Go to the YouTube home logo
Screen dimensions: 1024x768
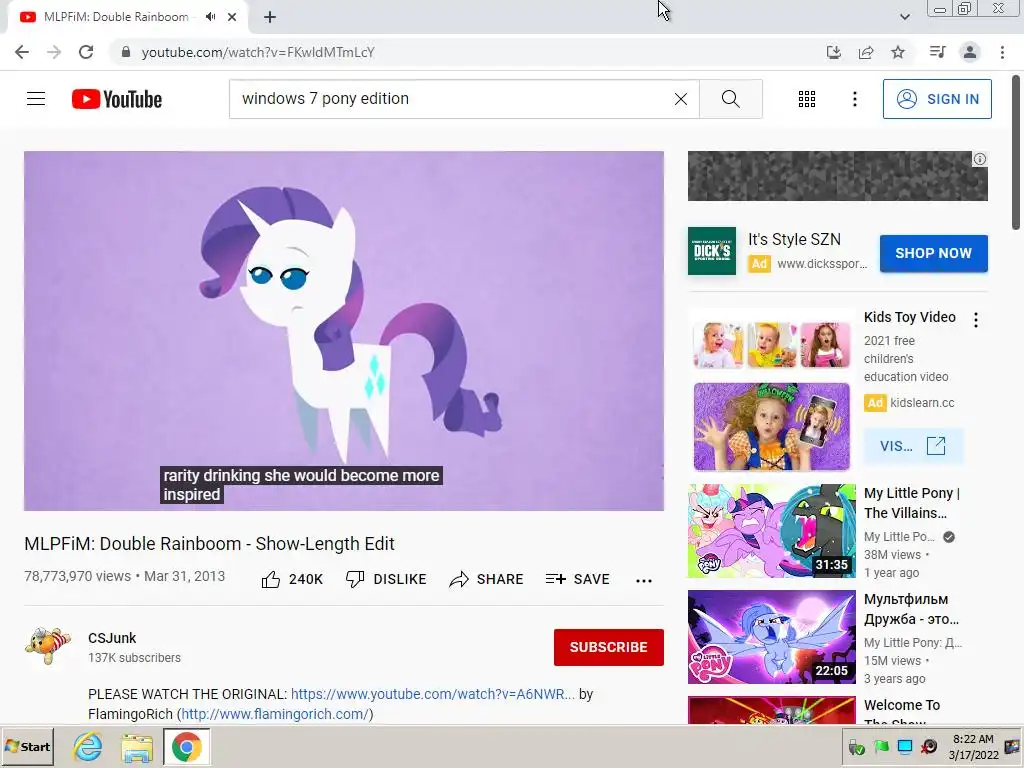[x=117, y=99]
